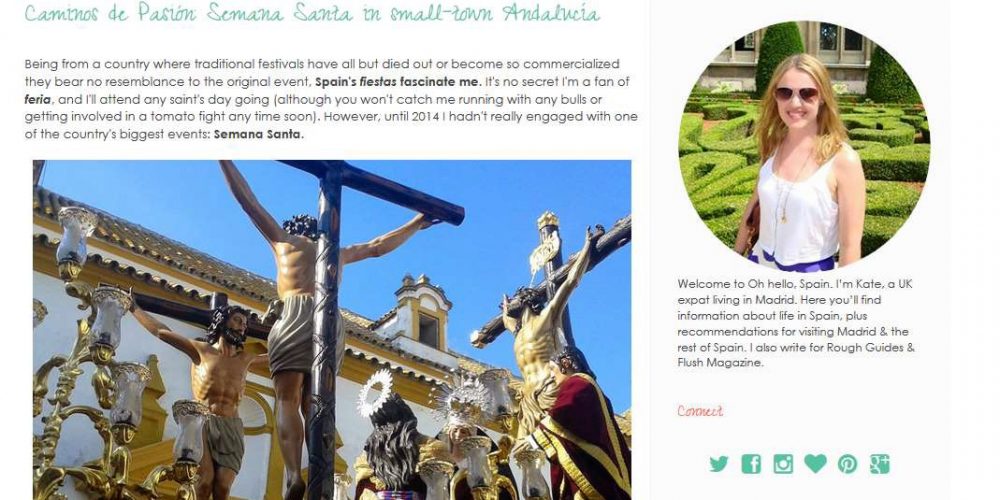Click the intro paragraph about traditional festivals
The image size is (1000, 500).
[x=331, y=99]
